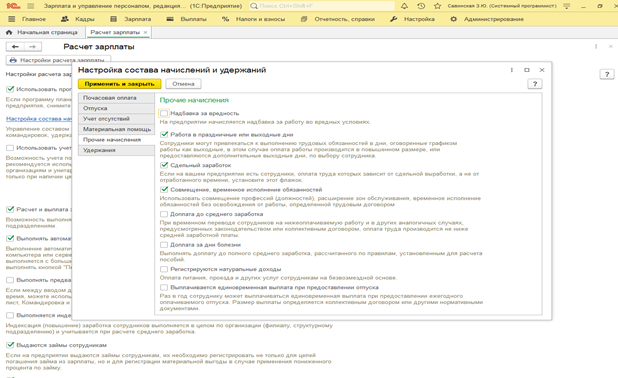Select Прочие начисления section
Viewport: 618px width, 378px height.
116,140
